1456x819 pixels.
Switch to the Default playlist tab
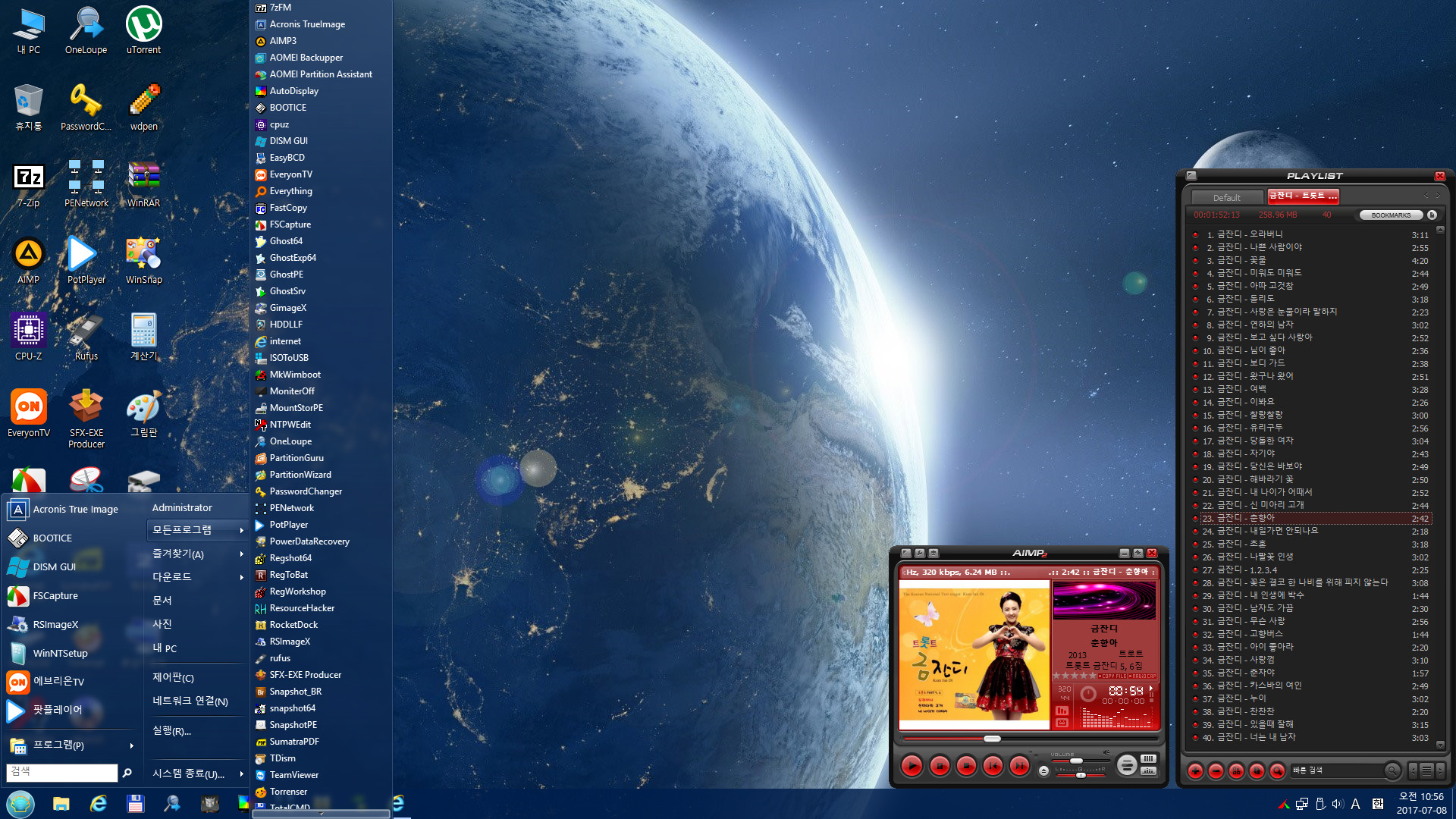[1226, 198]
